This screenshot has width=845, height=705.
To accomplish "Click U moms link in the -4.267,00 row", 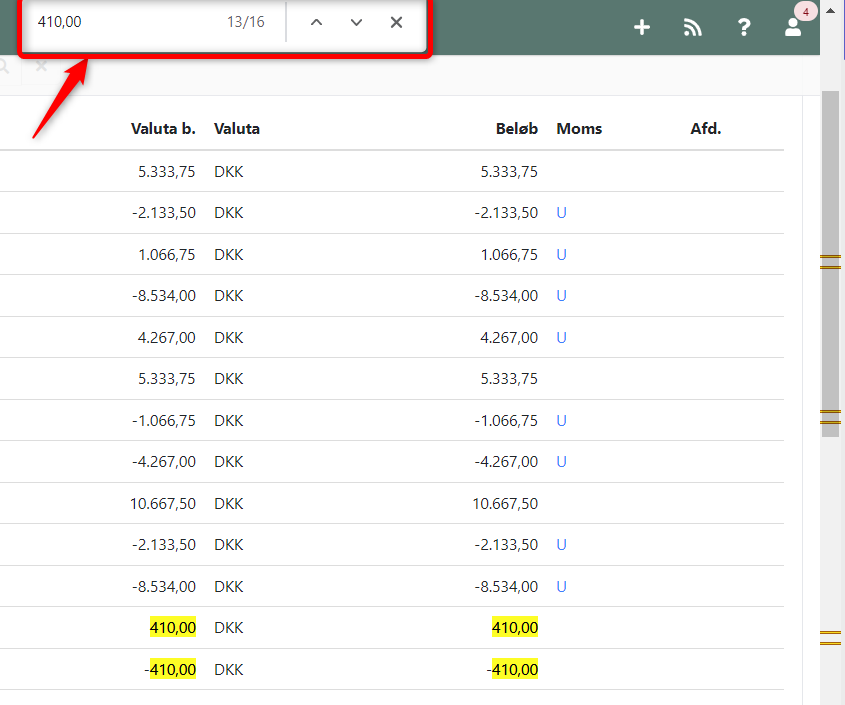I will (x=561, y=462).
